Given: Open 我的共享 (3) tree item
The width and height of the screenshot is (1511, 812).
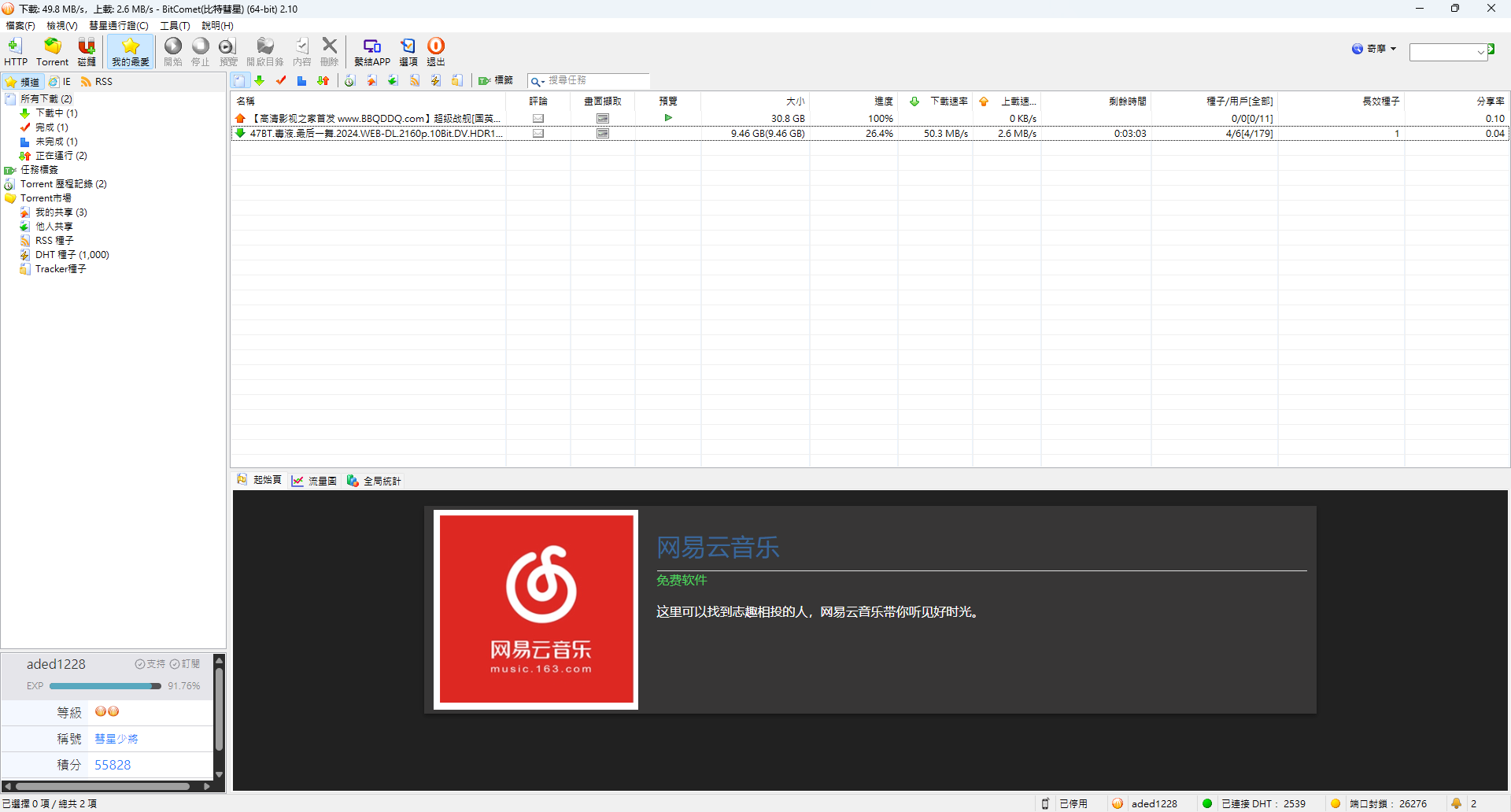Looking at the screenshot, I should tap(61, 212).
